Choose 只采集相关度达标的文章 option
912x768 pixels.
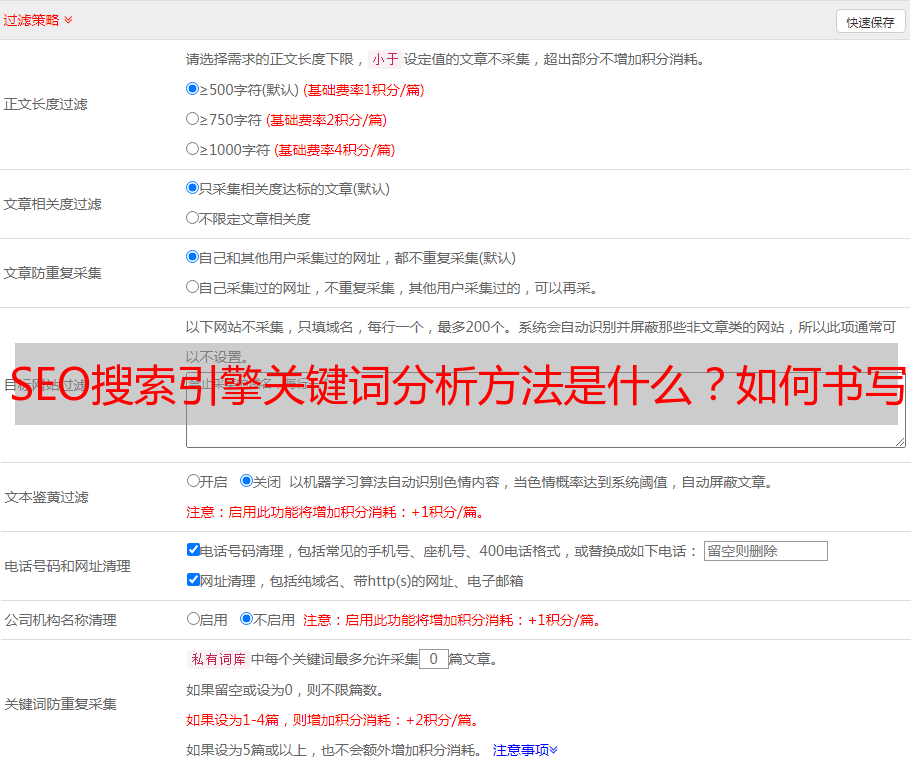[193, 188]
